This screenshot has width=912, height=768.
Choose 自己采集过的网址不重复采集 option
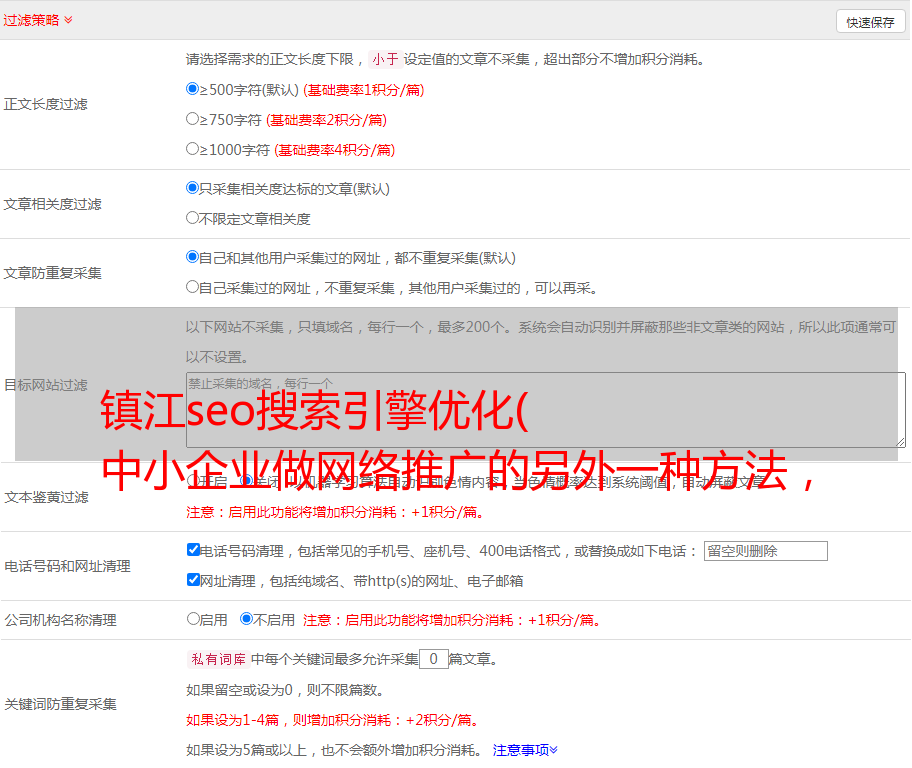coord(193,287)
